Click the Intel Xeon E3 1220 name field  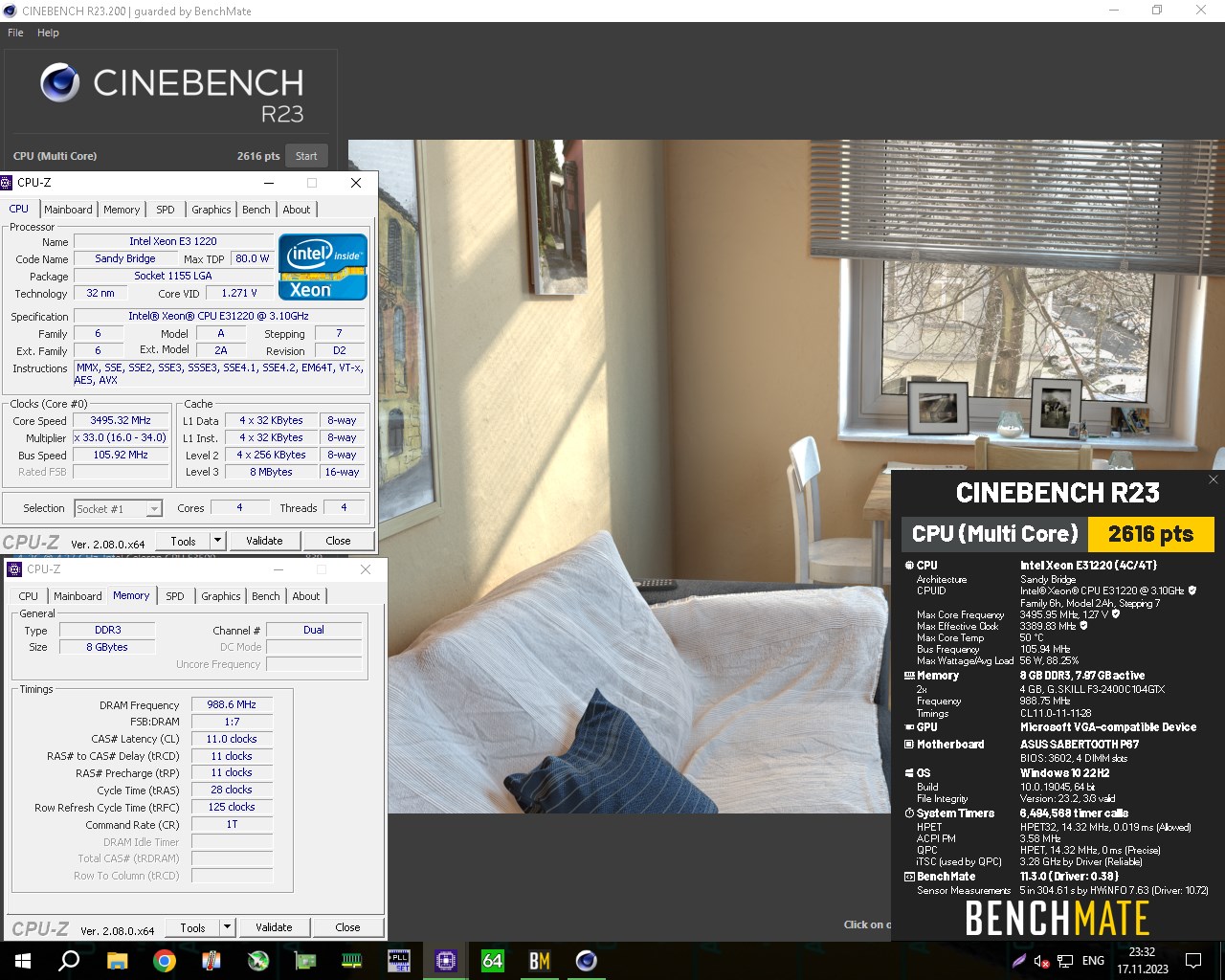point(173,241)
